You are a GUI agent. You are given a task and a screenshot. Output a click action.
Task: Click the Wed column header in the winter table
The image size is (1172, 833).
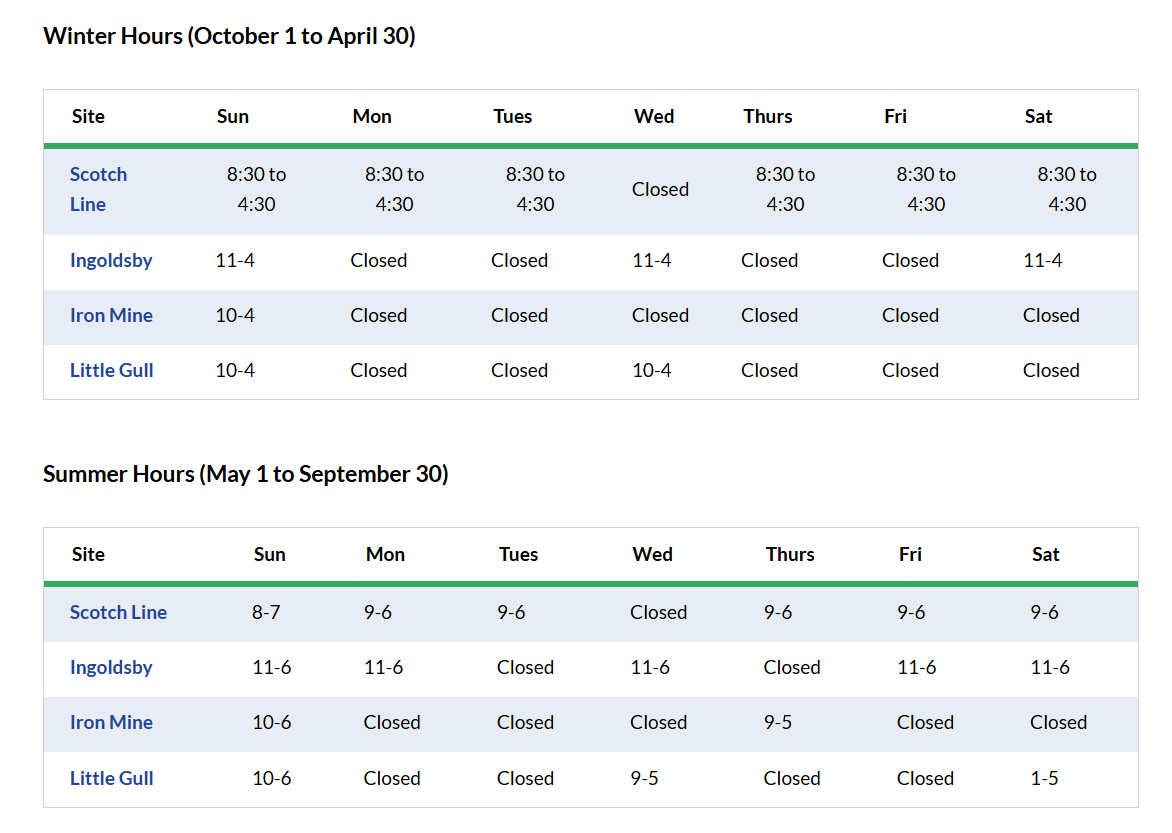[x=654, y=117]
